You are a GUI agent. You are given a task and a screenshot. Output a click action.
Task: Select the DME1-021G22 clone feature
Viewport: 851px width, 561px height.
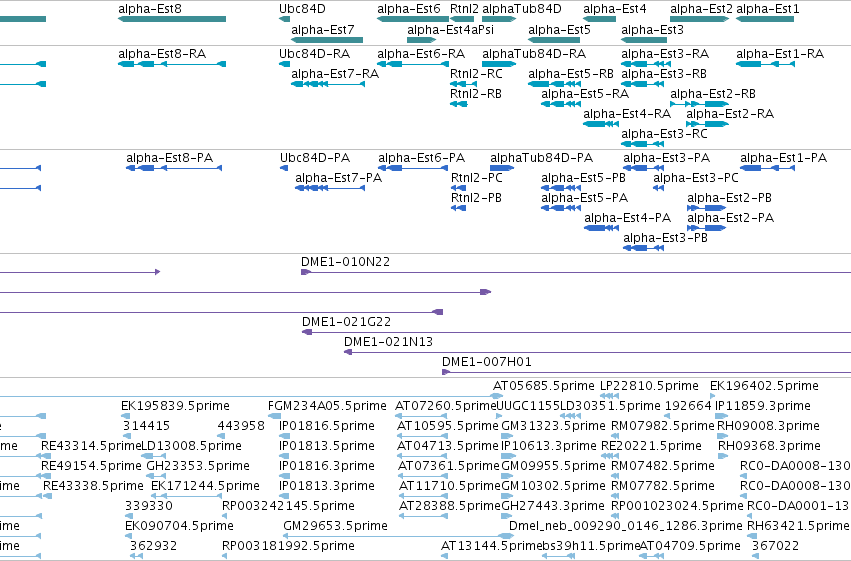coord(576,332)
